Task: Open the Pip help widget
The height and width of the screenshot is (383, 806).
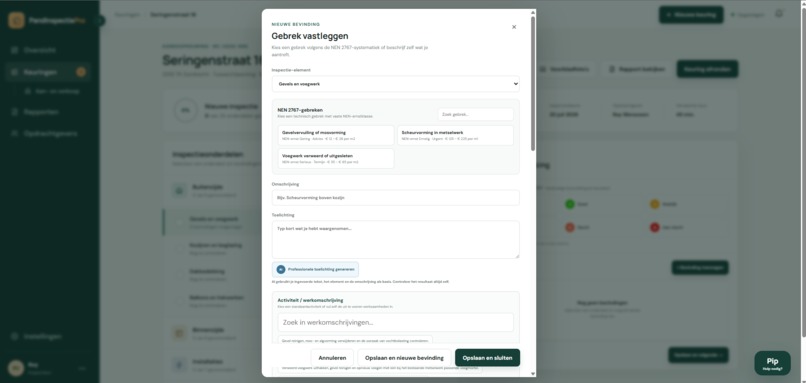Action: point(772,363)
